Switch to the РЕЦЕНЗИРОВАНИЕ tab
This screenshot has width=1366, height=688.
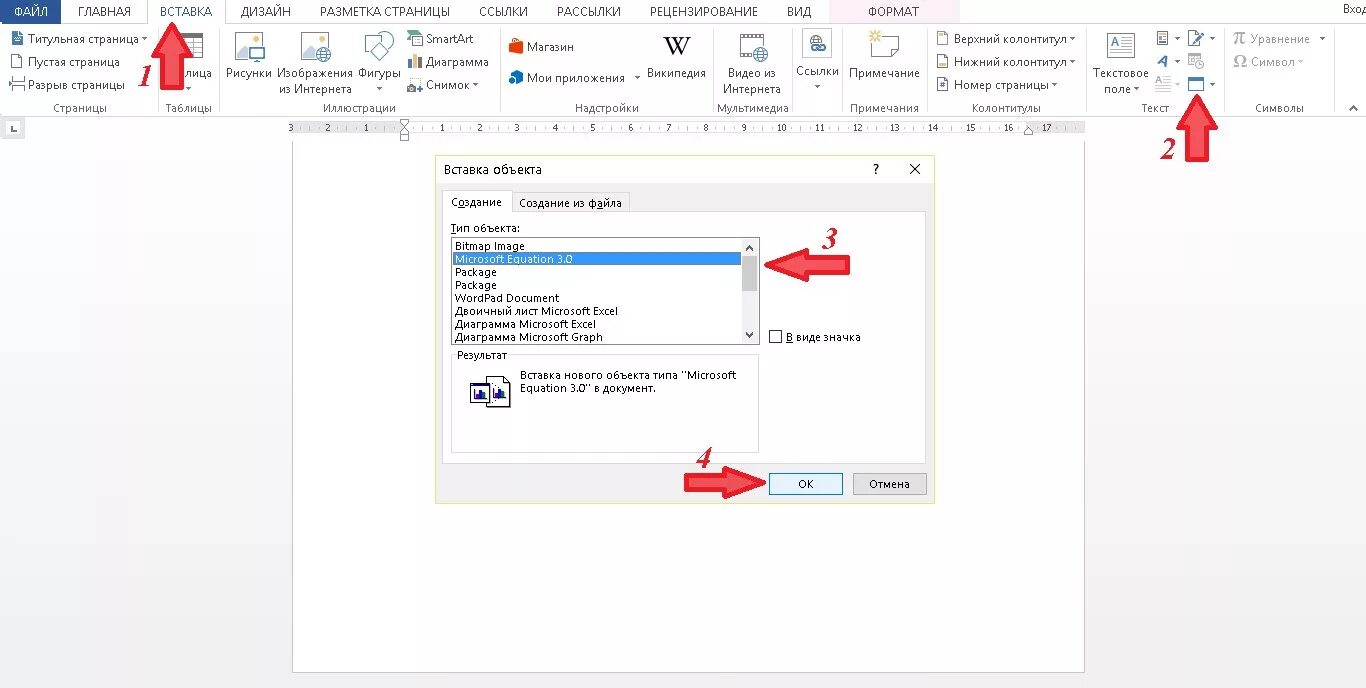[703, 12]
